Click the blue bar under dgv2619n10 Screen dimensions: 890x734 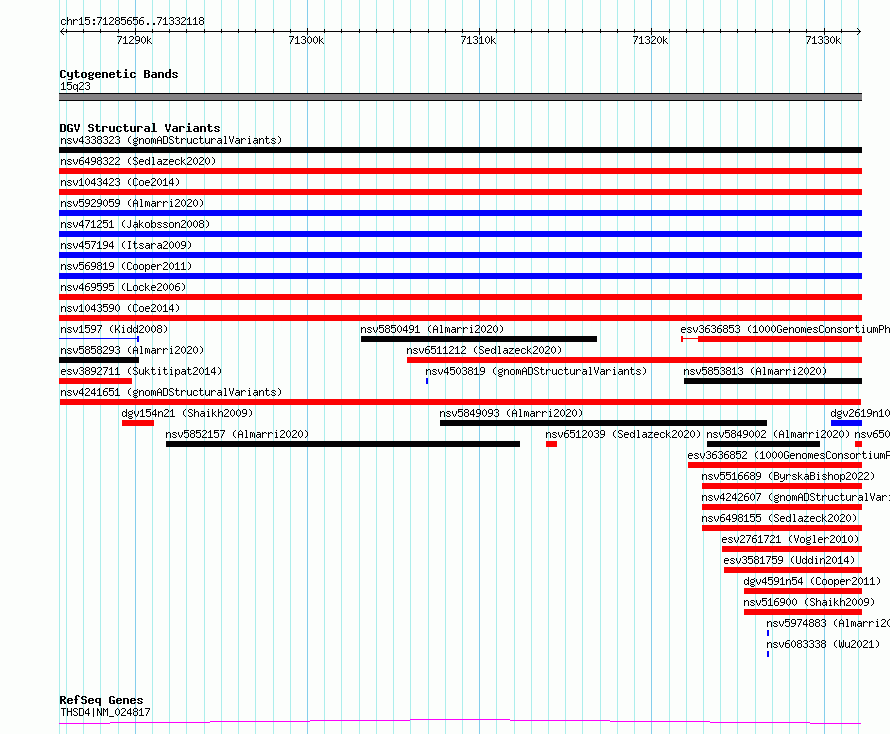(x=846, y=423)
